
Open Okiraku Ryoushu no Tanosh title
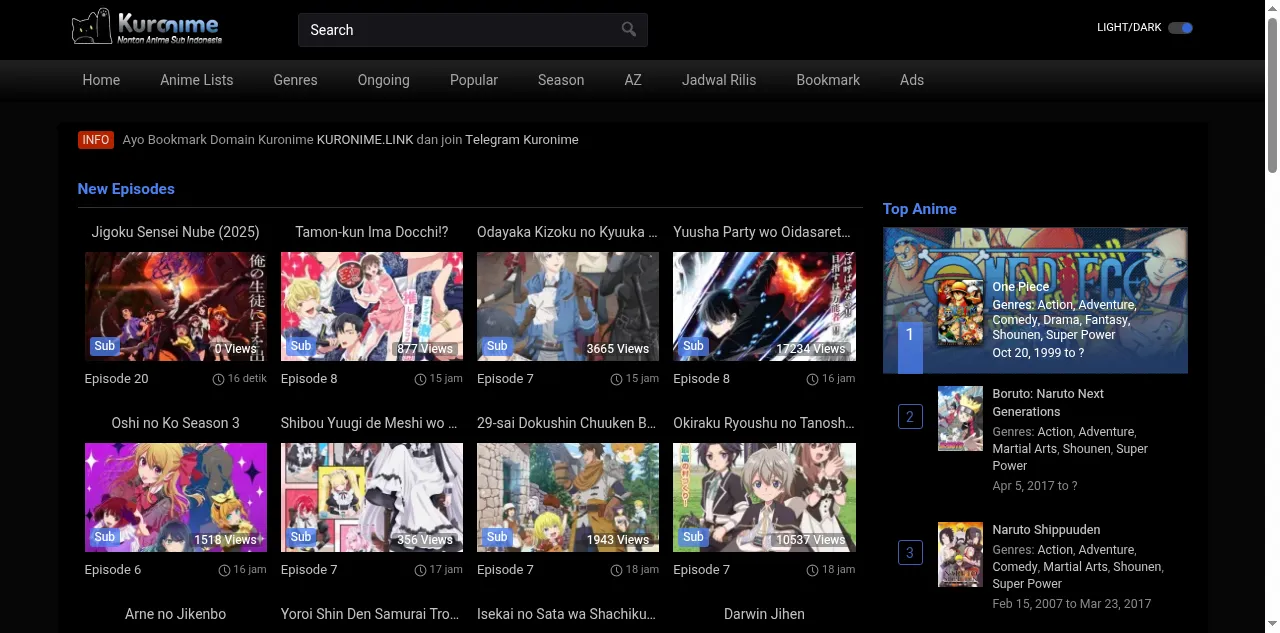point(764,423)
